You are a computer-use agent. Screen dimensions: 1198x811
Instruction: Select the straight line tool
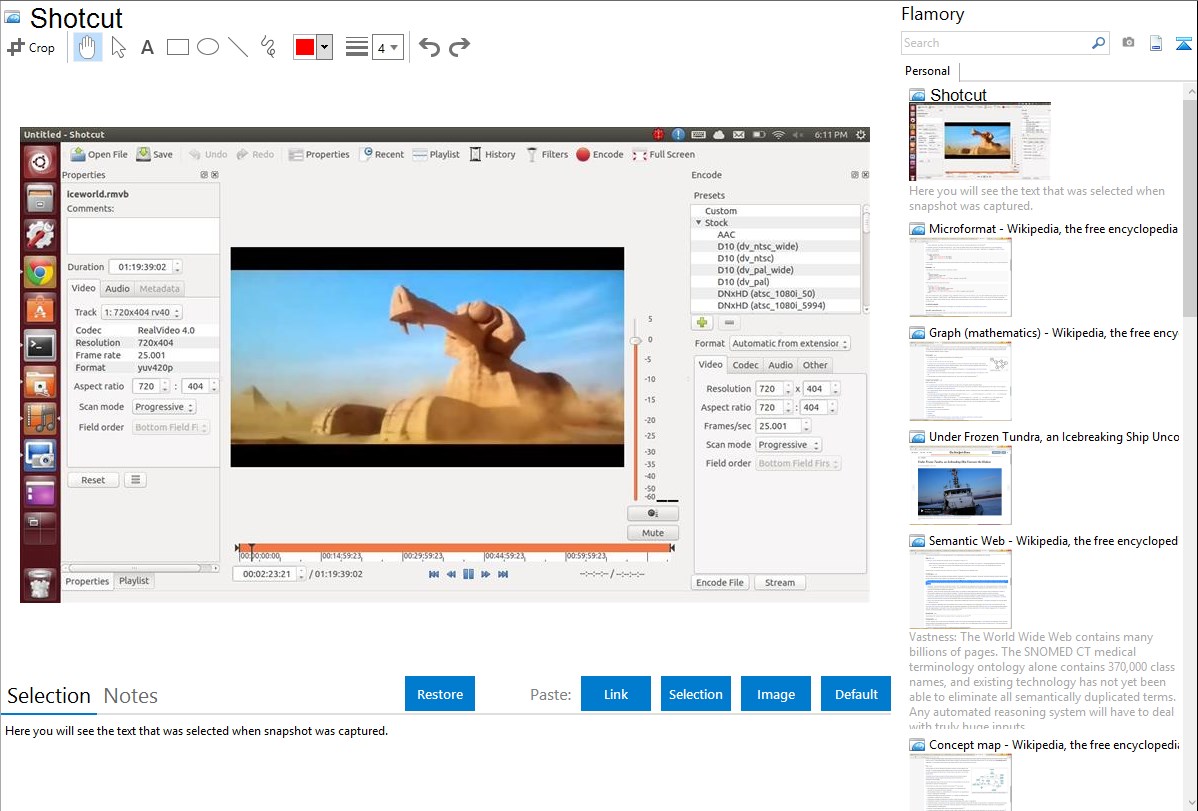click(x=238, y=47)
